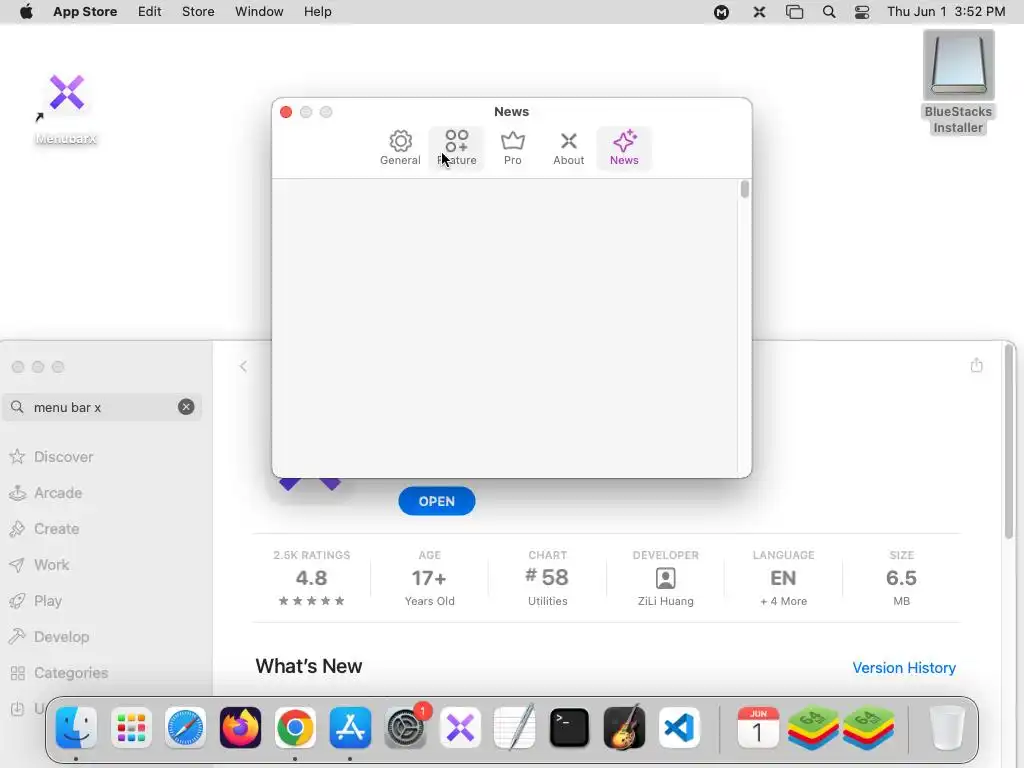Close the News window with the red button

(x=286, y=112)
